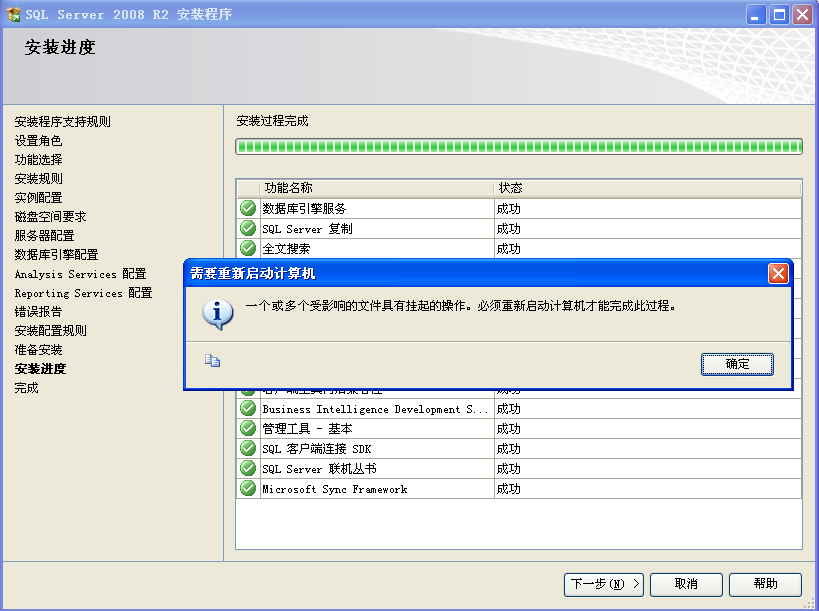
Task: Click success icon for Microsoft Sync Framework
Action: click(x=246, y=488)
